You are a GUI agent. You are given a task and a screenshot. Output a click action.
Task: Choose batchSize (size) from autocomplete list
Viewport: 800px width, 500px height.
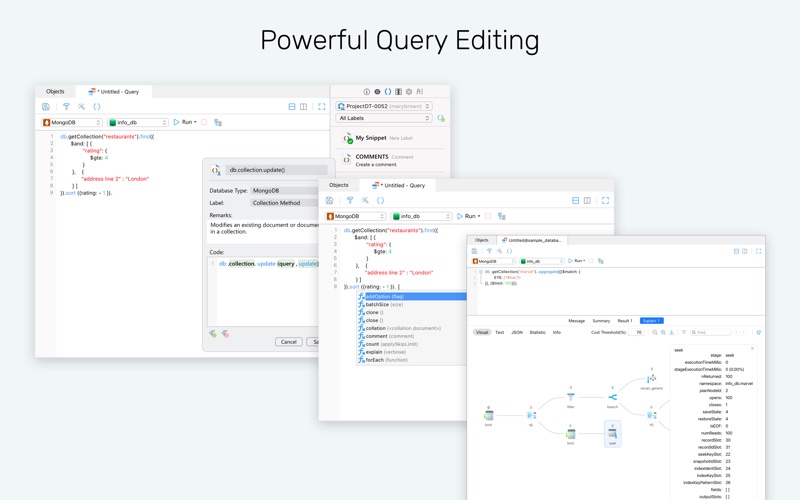(412, 305)
